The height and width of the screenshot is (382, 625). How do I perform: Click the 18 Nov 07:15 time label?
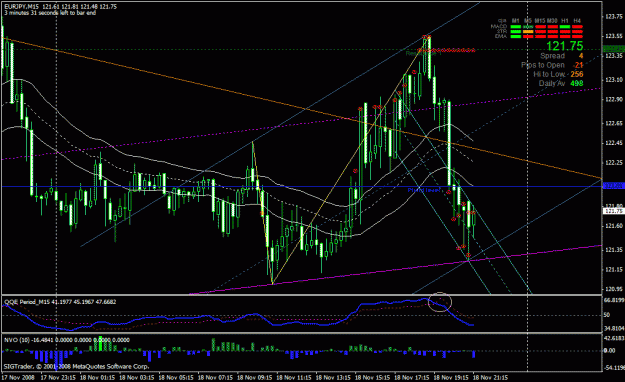[216, 377]
